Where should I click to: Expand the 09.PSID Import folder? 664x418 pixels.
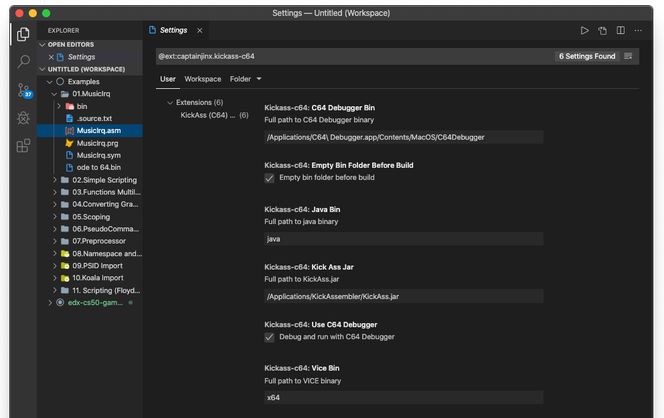click(x=55, y=266)
